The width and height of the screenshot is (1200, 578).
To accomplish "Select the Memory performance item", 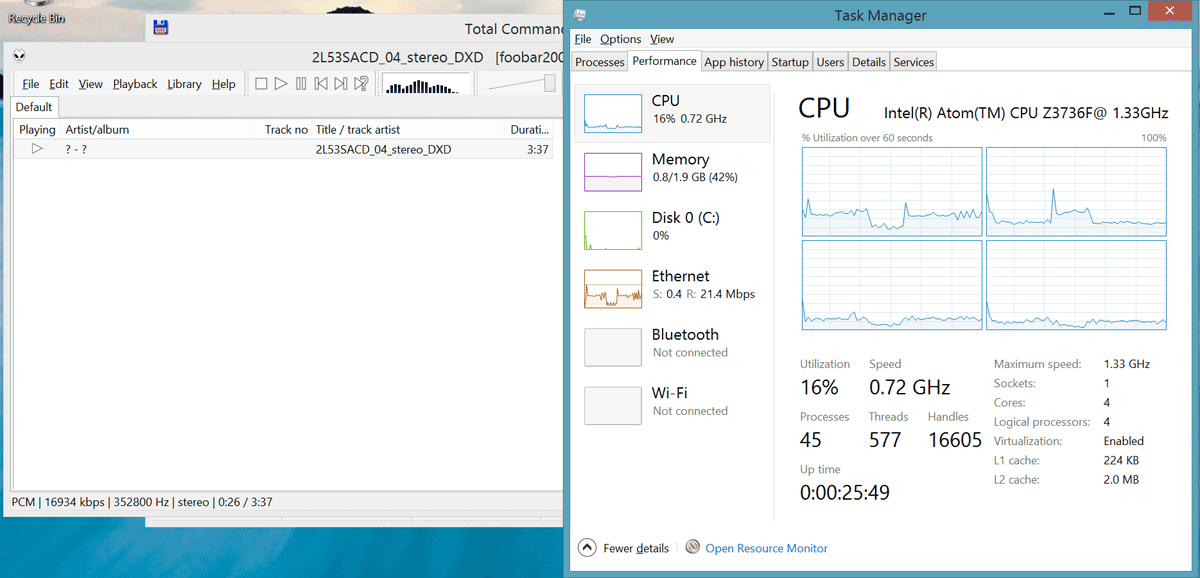I will point(673,171).
